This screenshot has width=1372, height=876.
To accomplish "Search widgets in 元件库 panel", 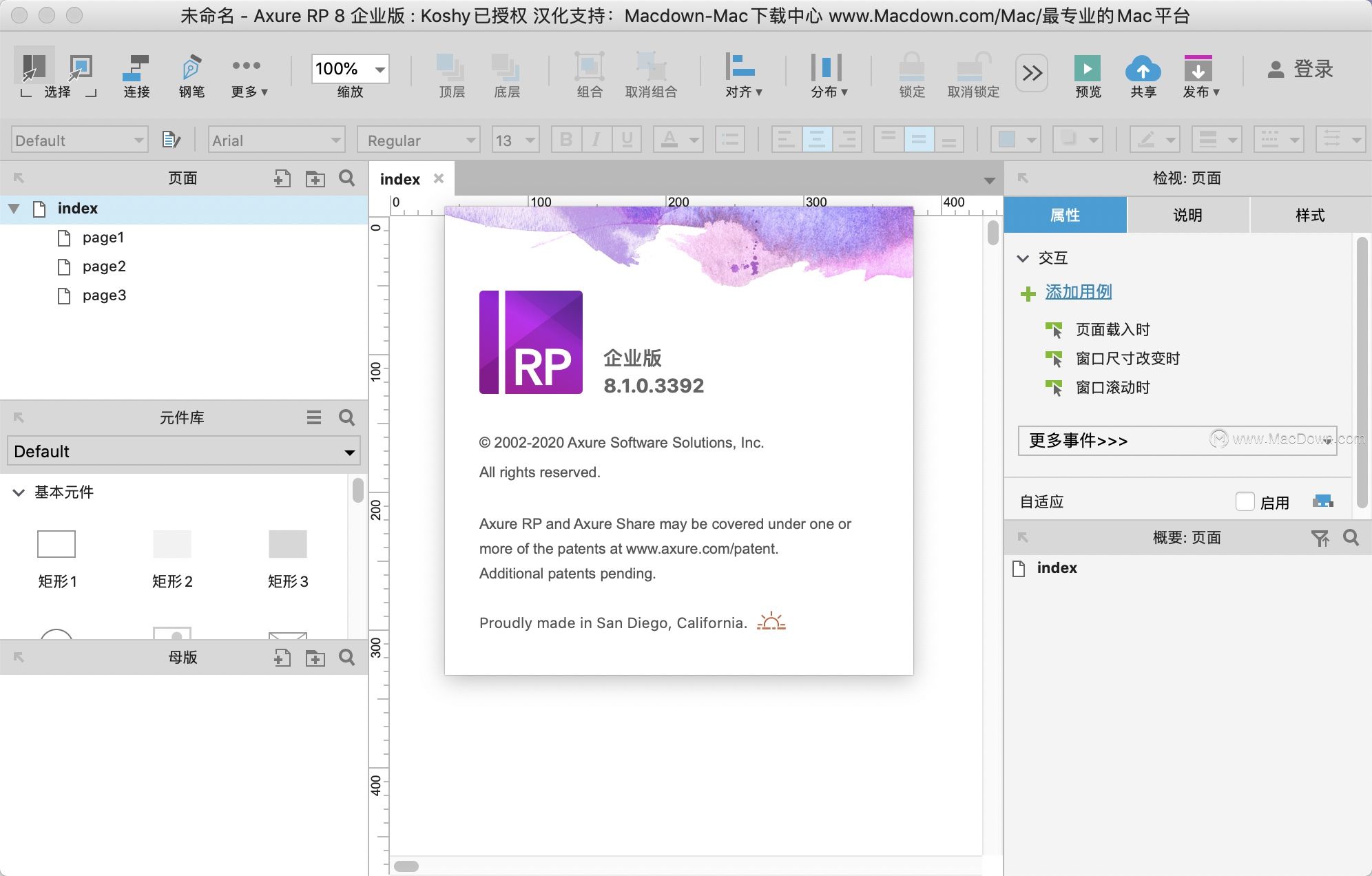I will pyautogui.click(x=347, y=417).
